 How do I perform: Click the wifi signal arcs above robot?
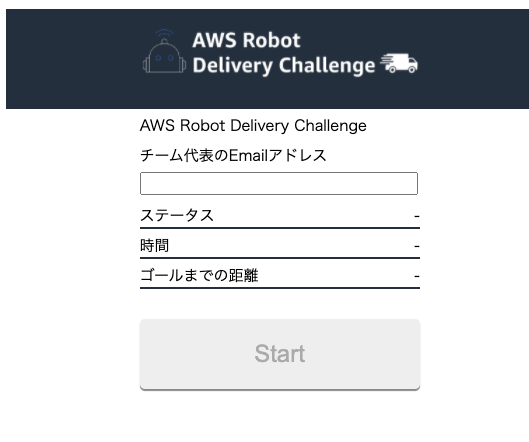click(x=164, y=33)
